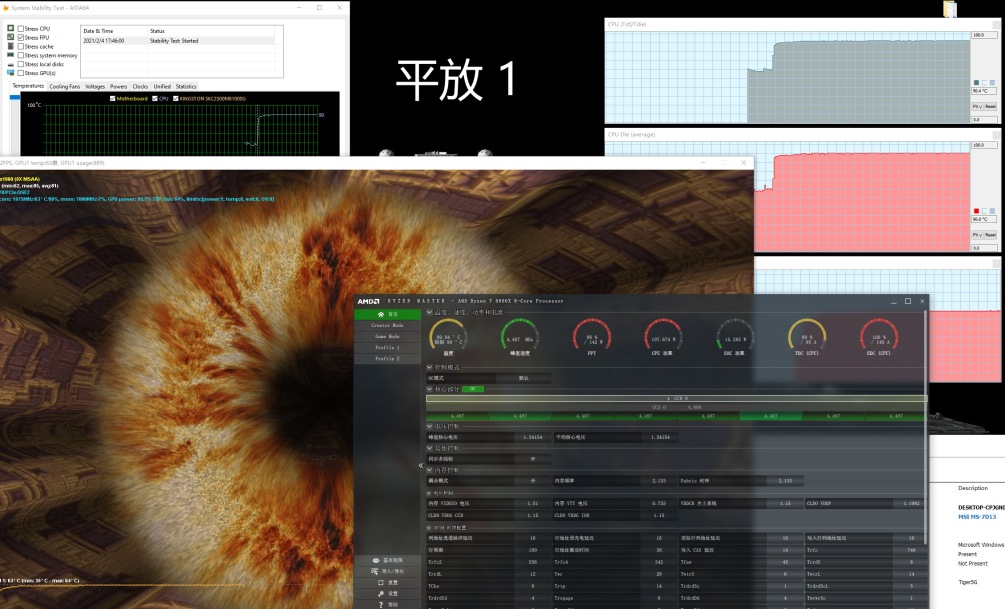This screenshot has width=1005, height=609.
Task: Collapse the cores section chevron
Action: coord(429,389)
